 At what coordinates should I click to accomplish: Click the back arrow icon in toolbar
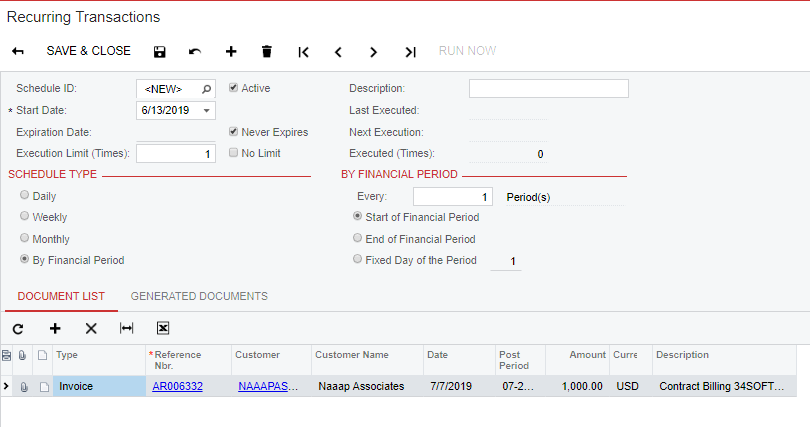point(18,51)
